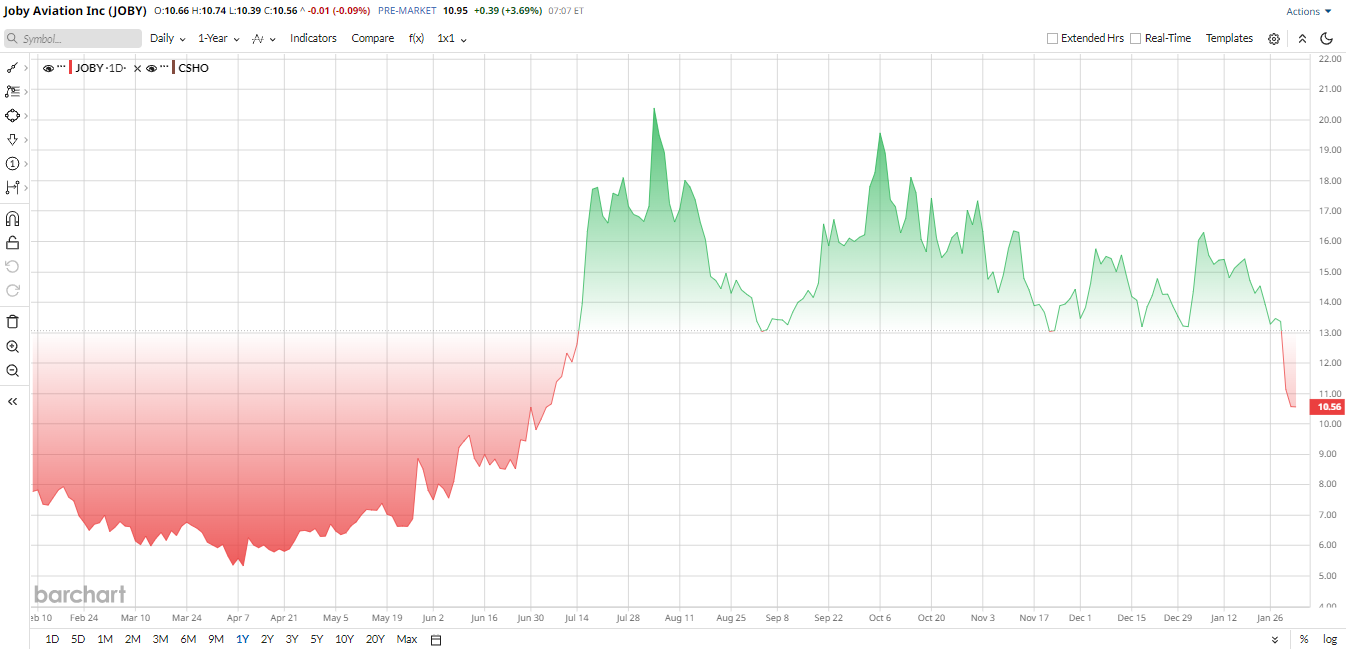
Task: Select the 9M time range
Action: click(216, 639)
